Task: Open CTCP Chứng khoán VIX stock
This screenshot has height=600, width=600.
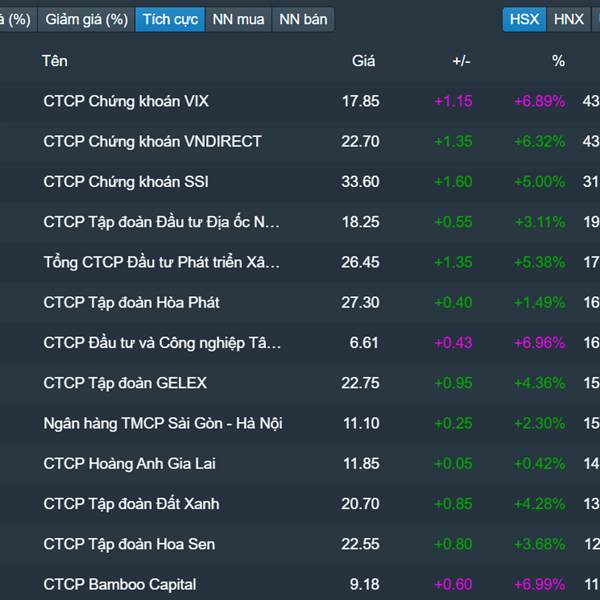Action: pos(126,101)
